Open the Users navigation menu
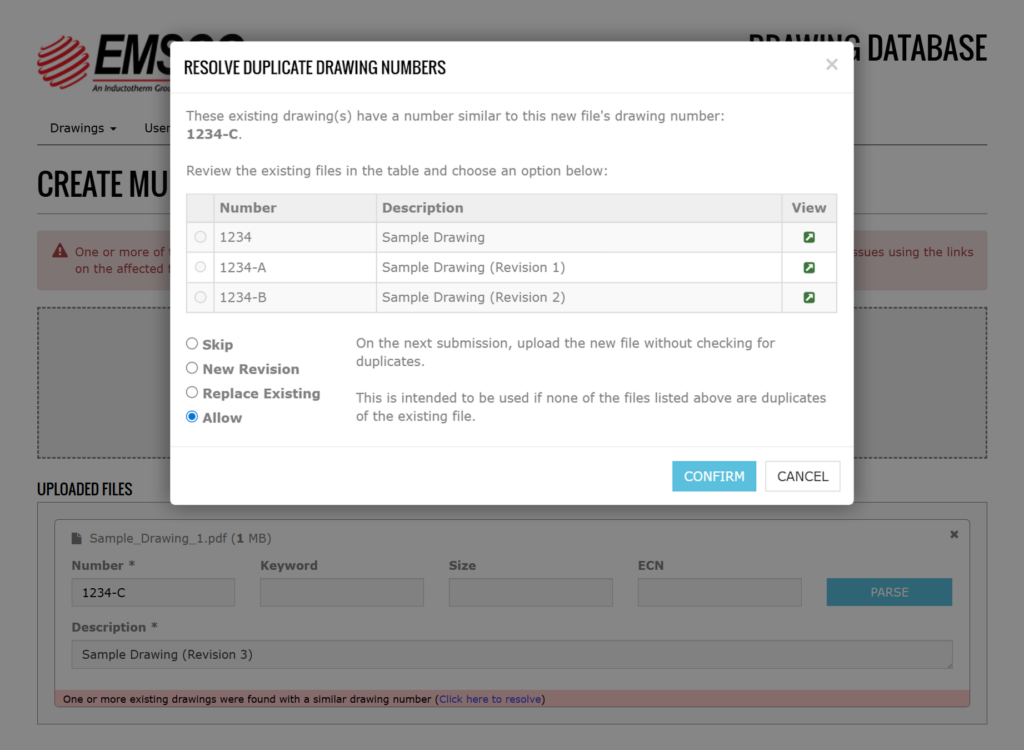Image resolution: width=1024 pixels, height=750 pixels. click(x=158, y=128)
